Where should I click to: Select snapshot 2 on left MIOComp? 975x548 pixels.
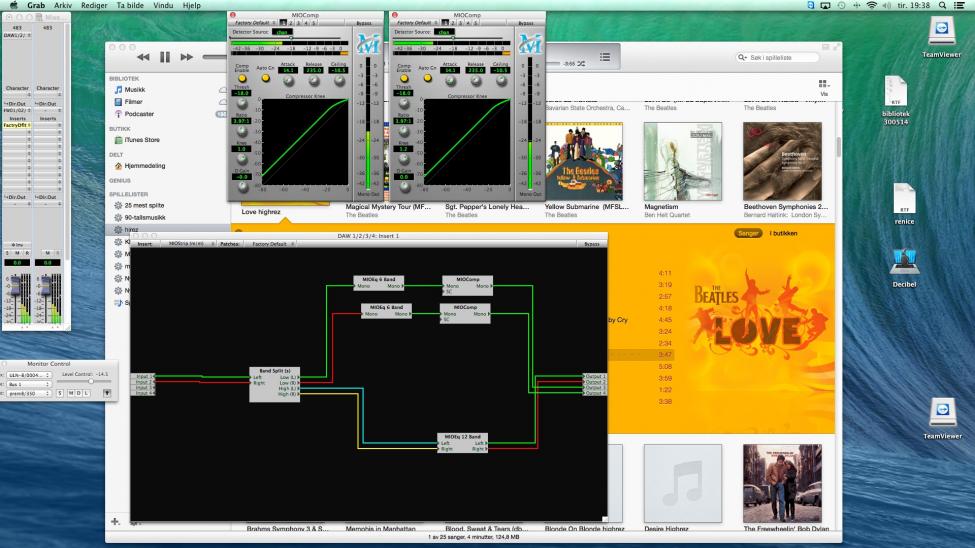click(290, 23)
